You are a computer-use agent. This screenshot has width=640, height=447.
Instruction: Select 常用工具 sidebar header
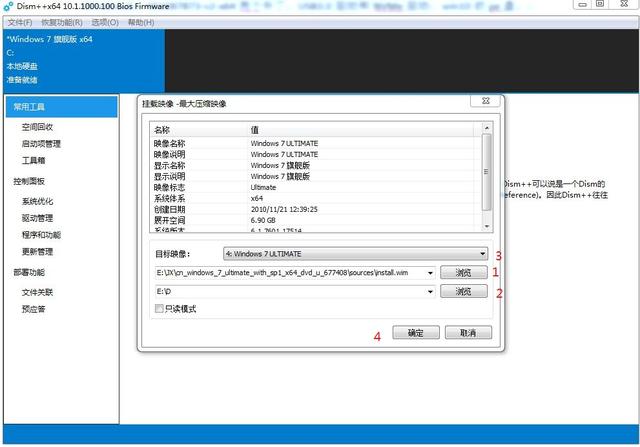point(62,107)
